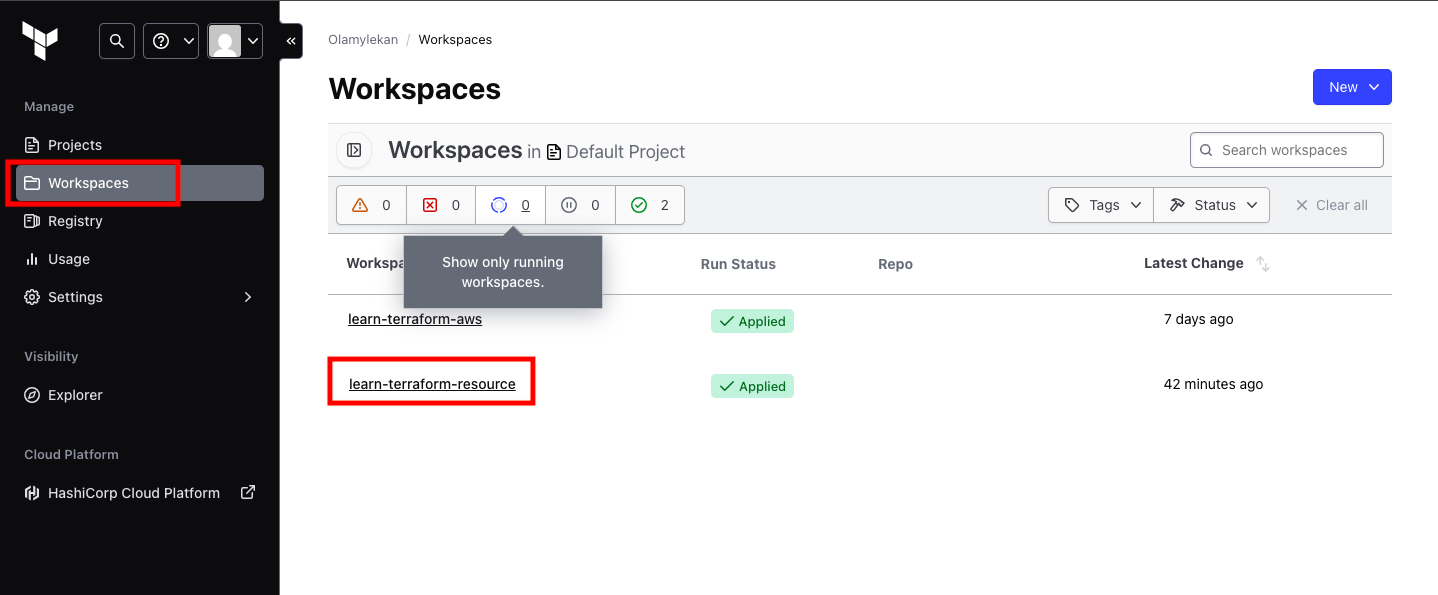Click the Repo column header
The image size is (1438, 595).
tap(895, 264)
